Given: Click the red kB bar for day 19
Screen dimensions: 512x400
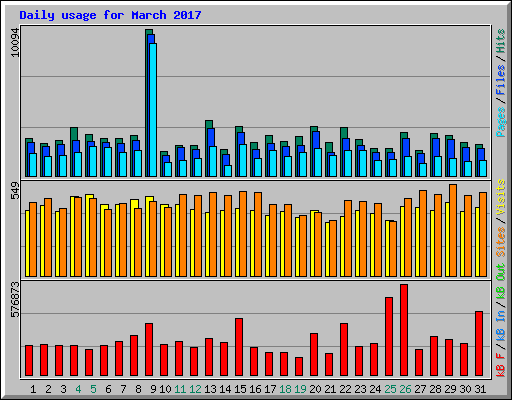Looking at the screenshot, I should 299,367.
